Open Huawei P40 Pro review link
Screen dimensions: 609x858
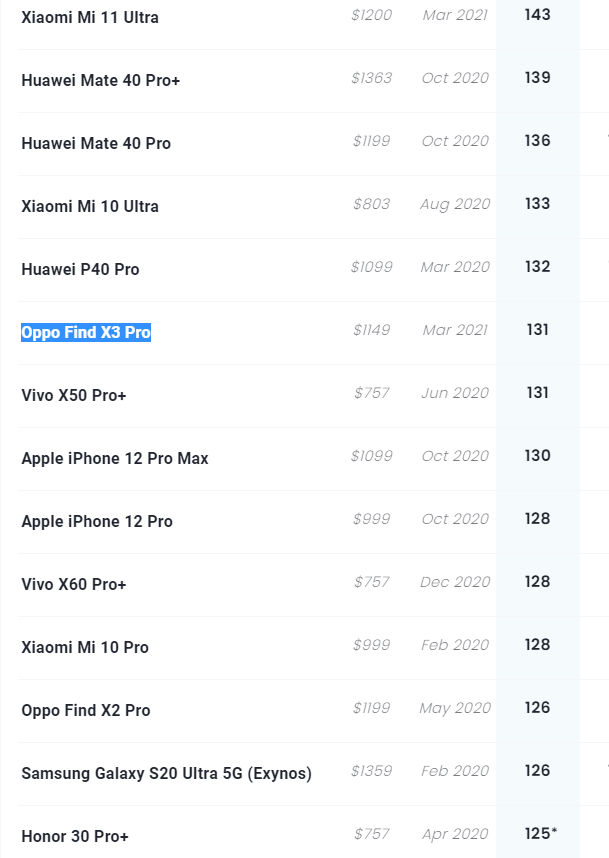coord(80,269)
